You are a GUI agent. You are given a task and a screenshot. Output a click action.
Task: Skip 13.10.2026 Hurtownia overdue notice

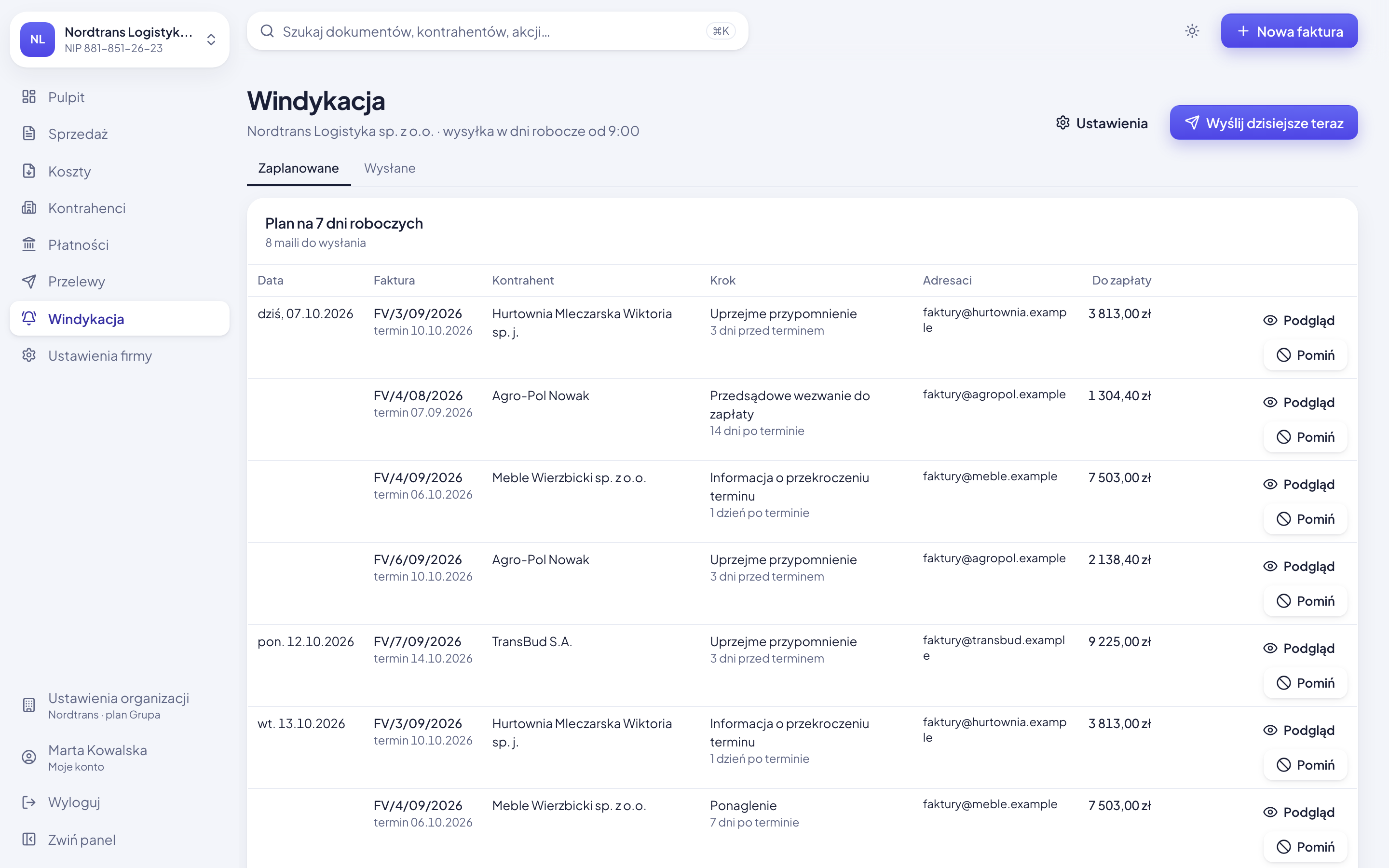(x=1305, y=765)
